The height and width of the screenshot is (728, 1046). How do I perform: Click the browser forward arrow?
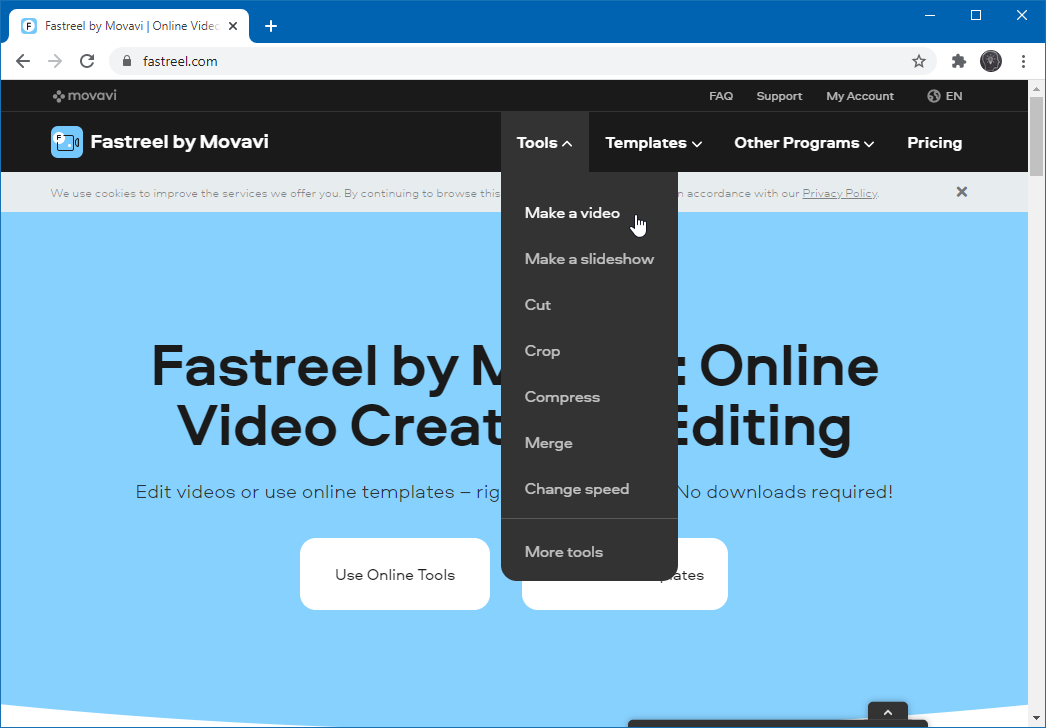pos(55,61)
